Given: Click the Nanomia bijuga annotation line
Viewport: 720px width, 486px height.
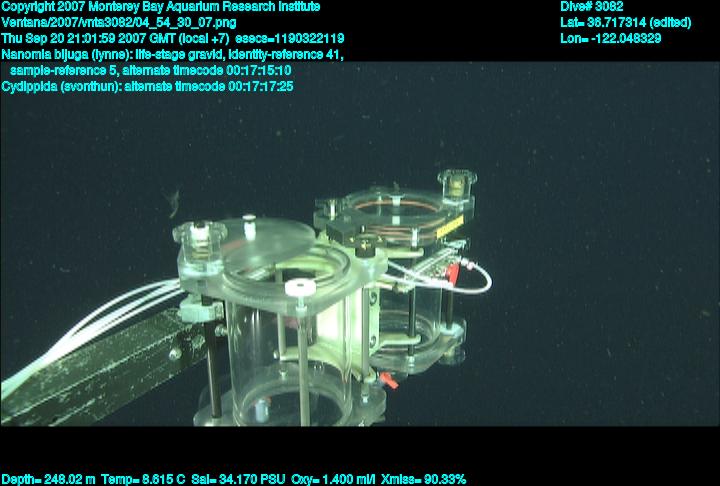Looking at the screenshot, I should coord(173,54).
